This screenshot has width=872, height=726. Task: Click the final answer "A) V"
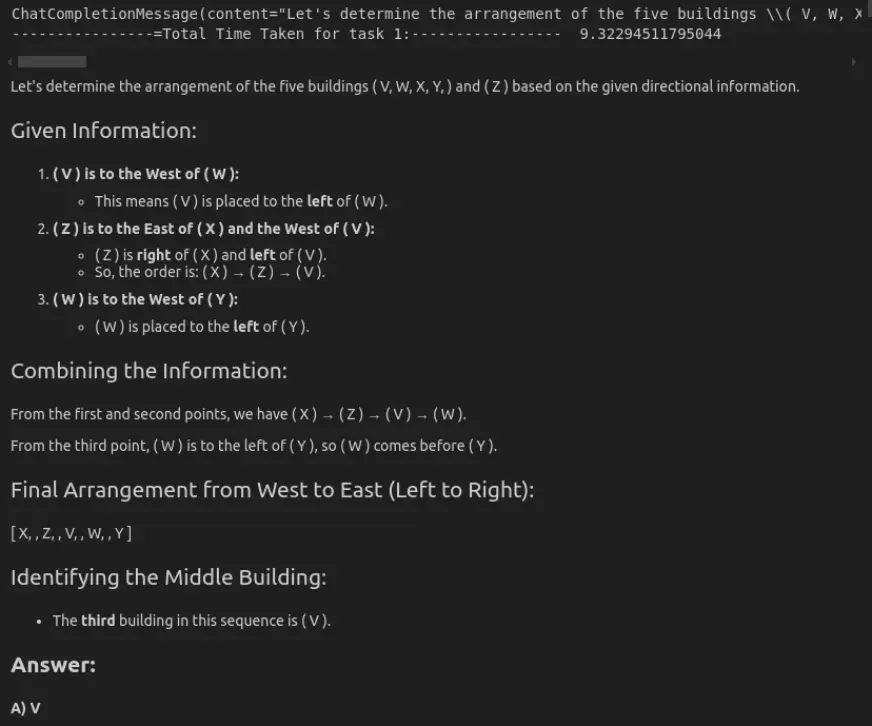[x=26, y=708]
